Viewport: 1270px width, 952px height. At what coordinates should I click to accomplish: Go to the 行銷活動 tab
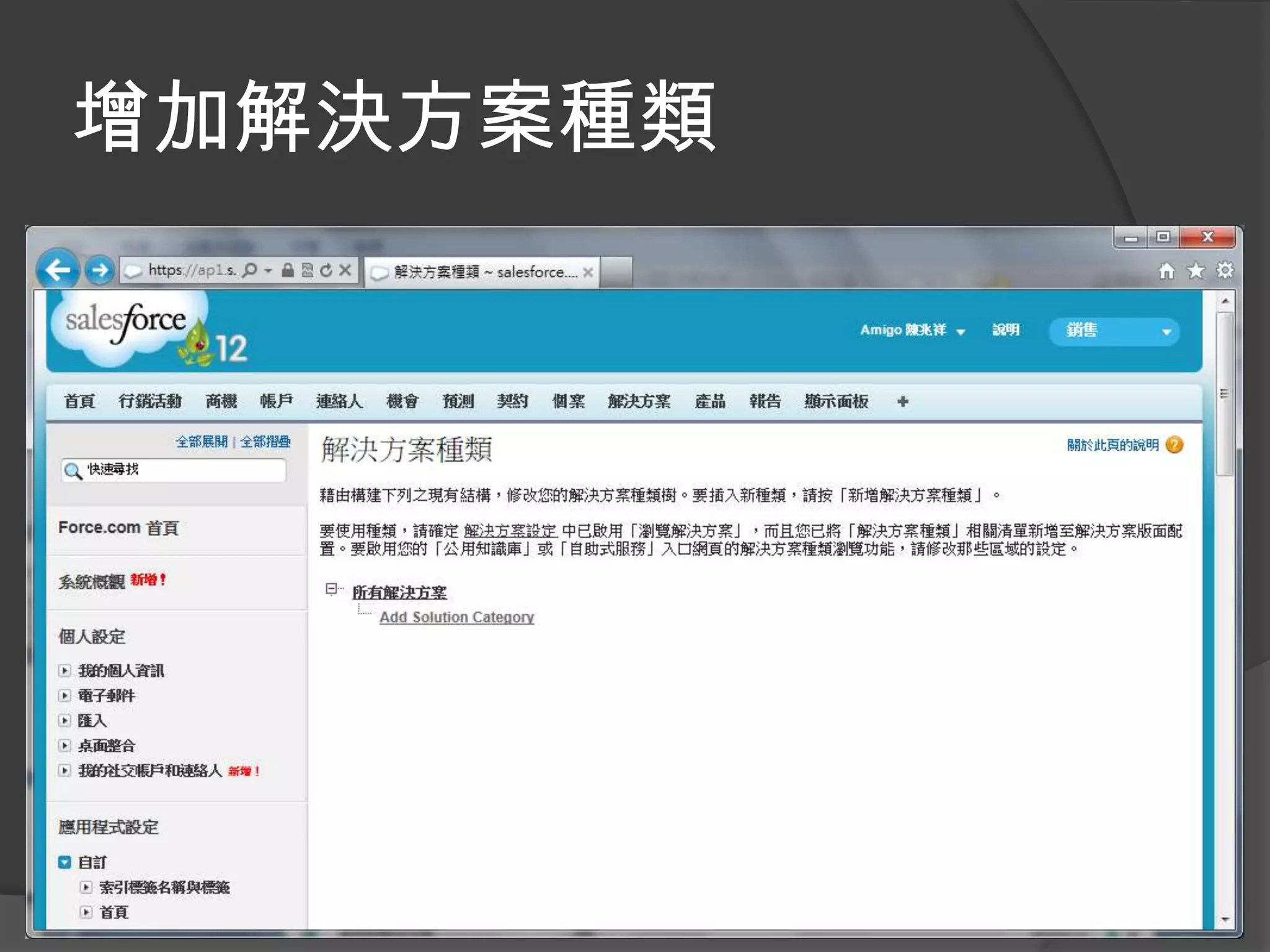(150, 402)
